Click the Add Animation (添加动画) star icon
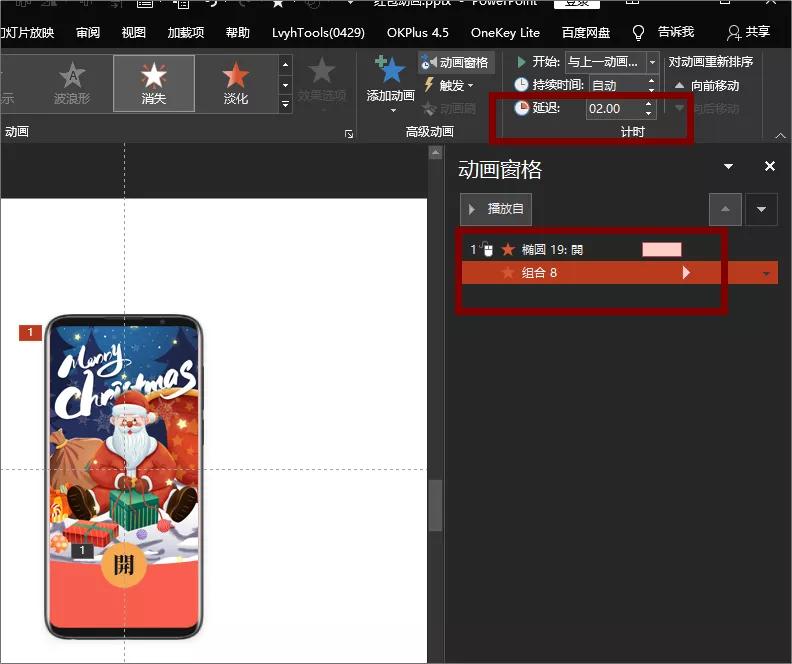 [x=390, y=70]
